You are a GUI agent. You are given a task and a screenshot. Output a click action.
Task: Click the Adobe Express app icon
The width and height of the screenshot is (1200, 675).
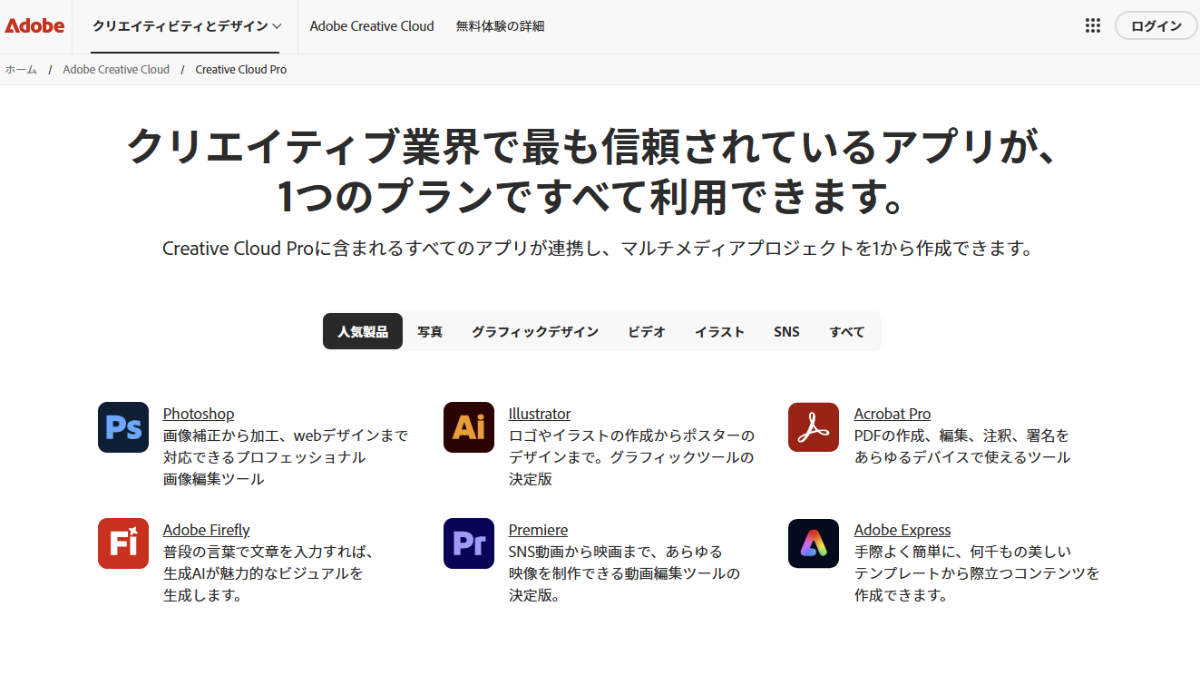812,543
